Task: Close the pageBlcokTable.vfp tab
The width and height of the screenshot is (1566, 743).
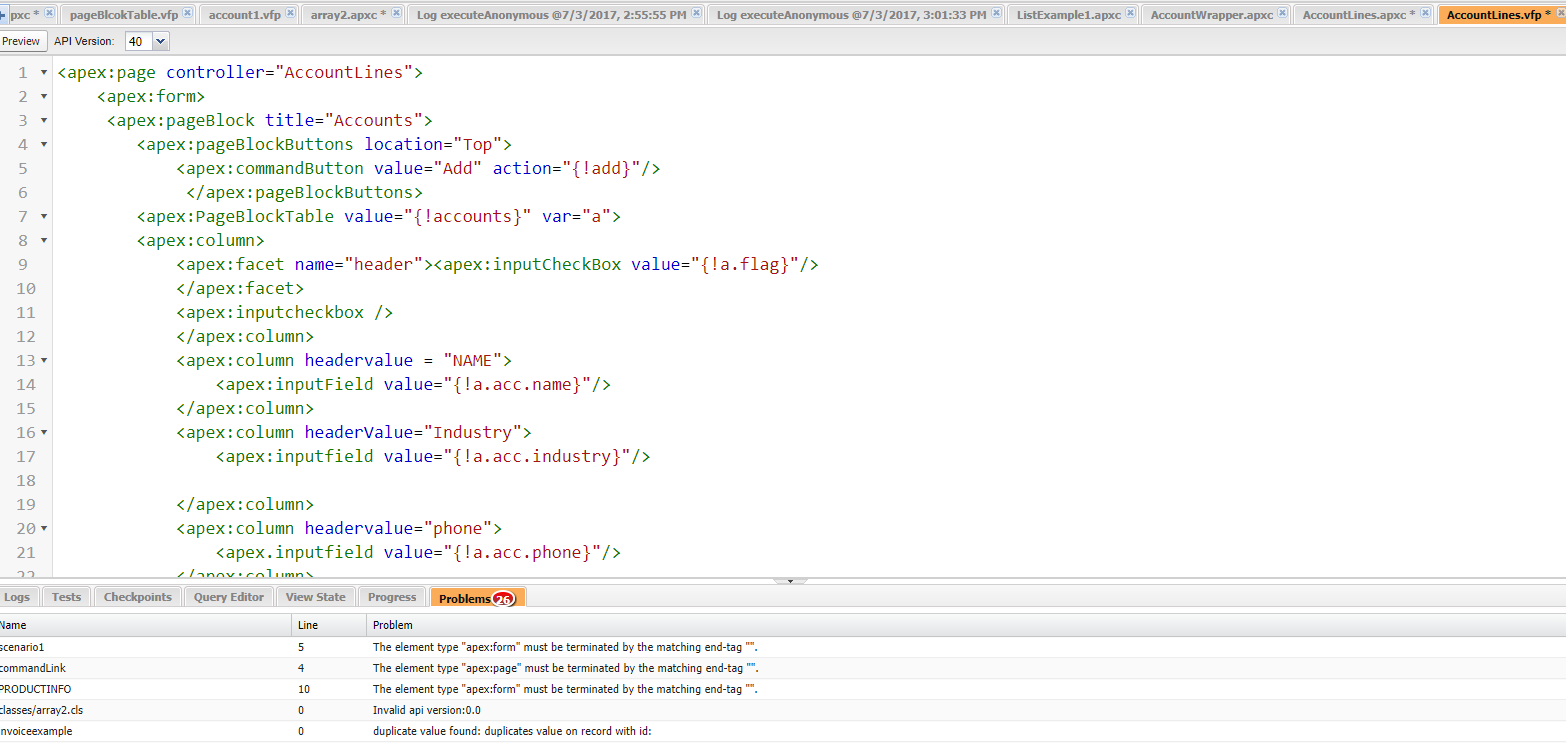Action: [187, 13]
